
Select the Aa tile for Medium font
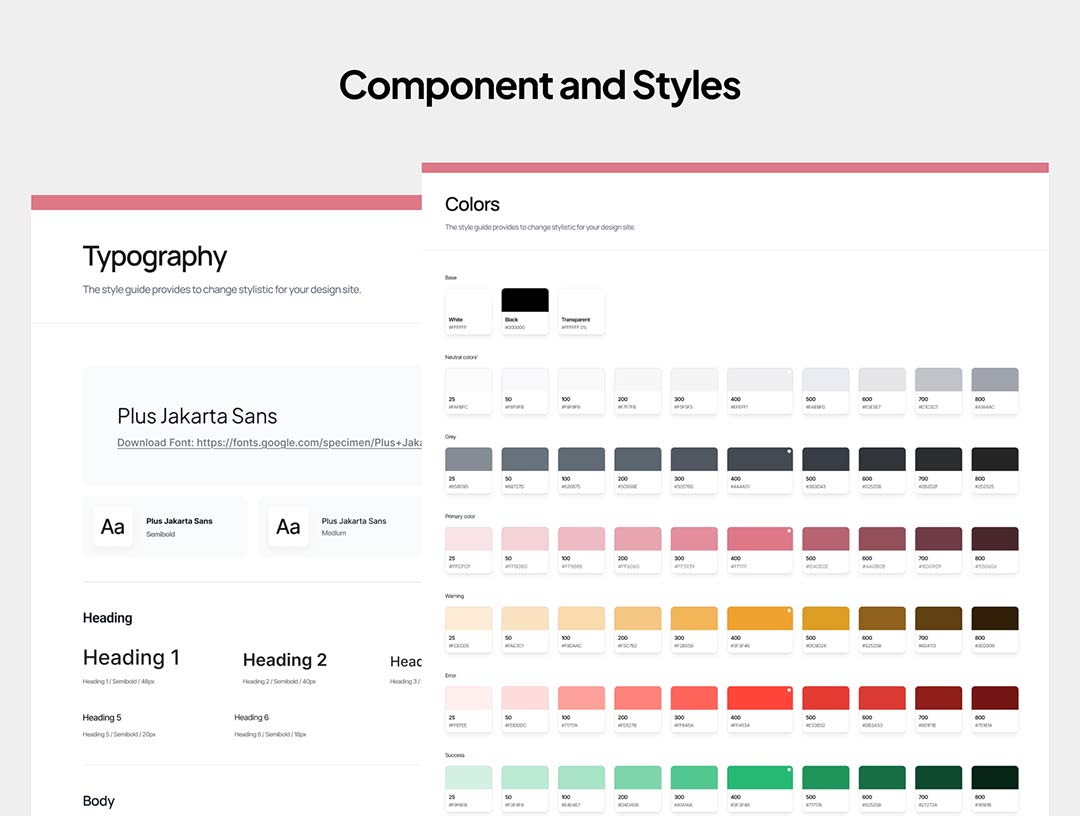pyautogui.click(x=288, y=526)
